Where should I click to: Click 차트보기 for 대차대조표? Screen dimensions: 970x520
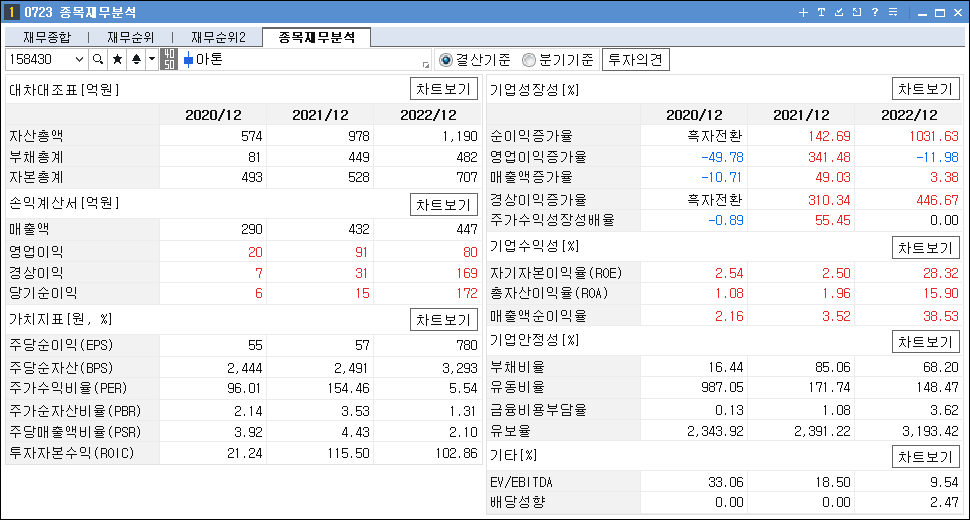pyautogui.click(x=444, y=89)
